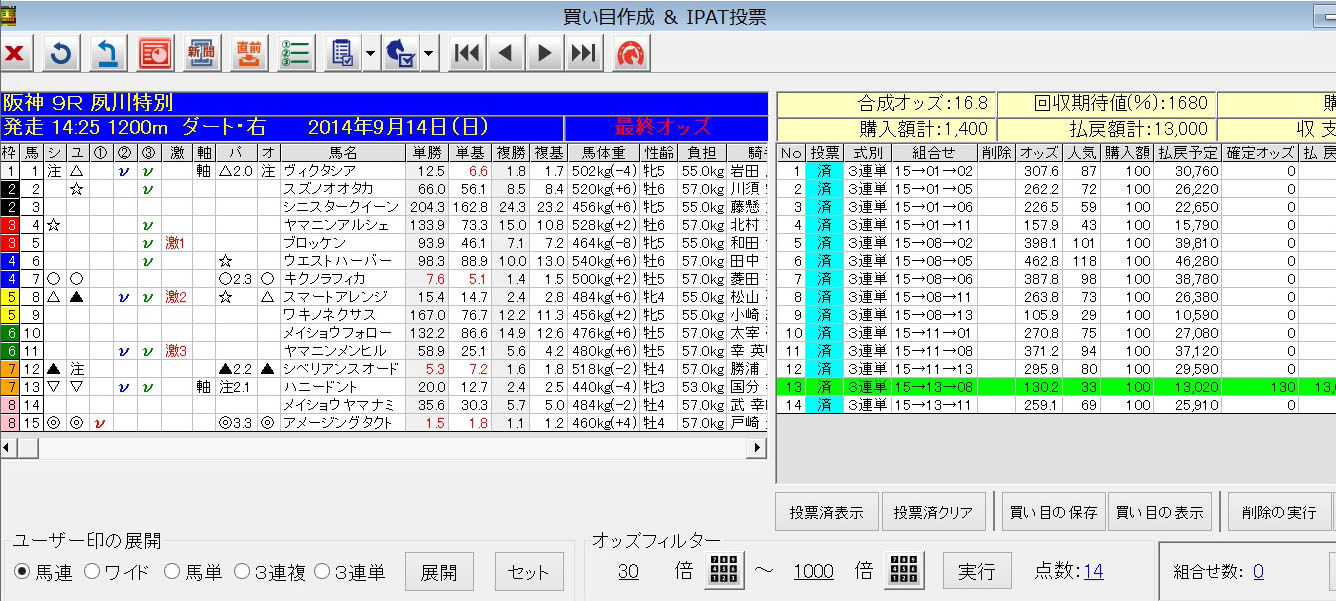Click the red horseshoe horse icon

[630, 53]
